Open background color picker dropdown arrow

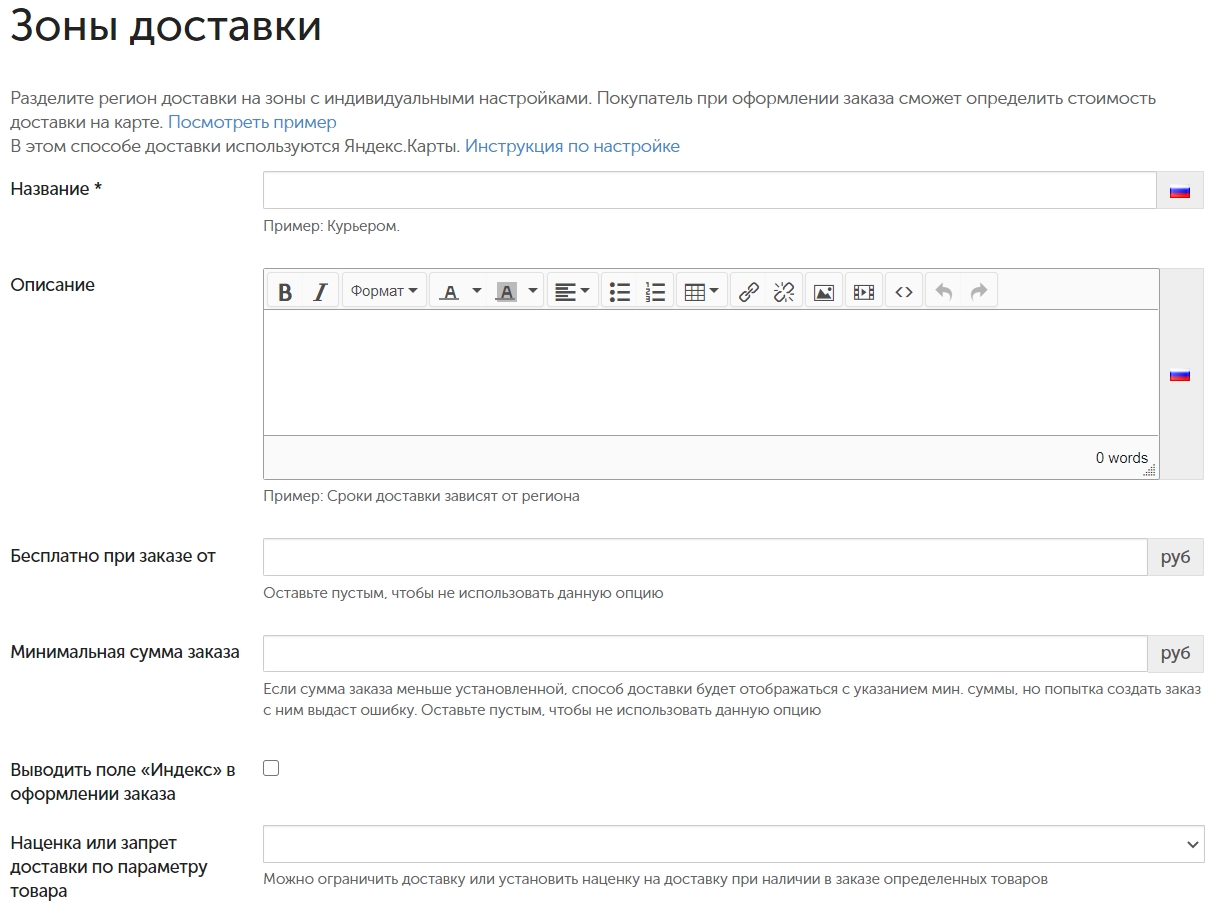click(x=533, y=291)
